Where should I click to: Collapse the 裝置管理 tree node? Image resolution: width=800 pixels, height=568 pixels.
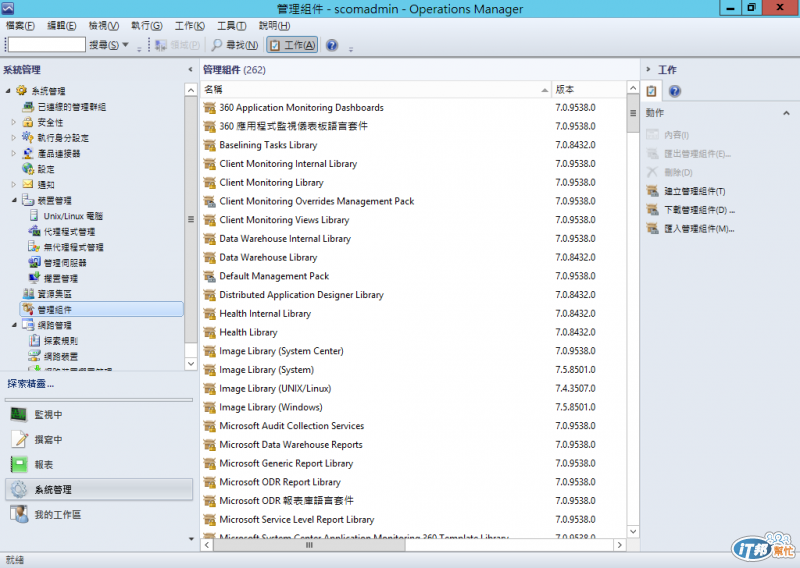(14, 201)
